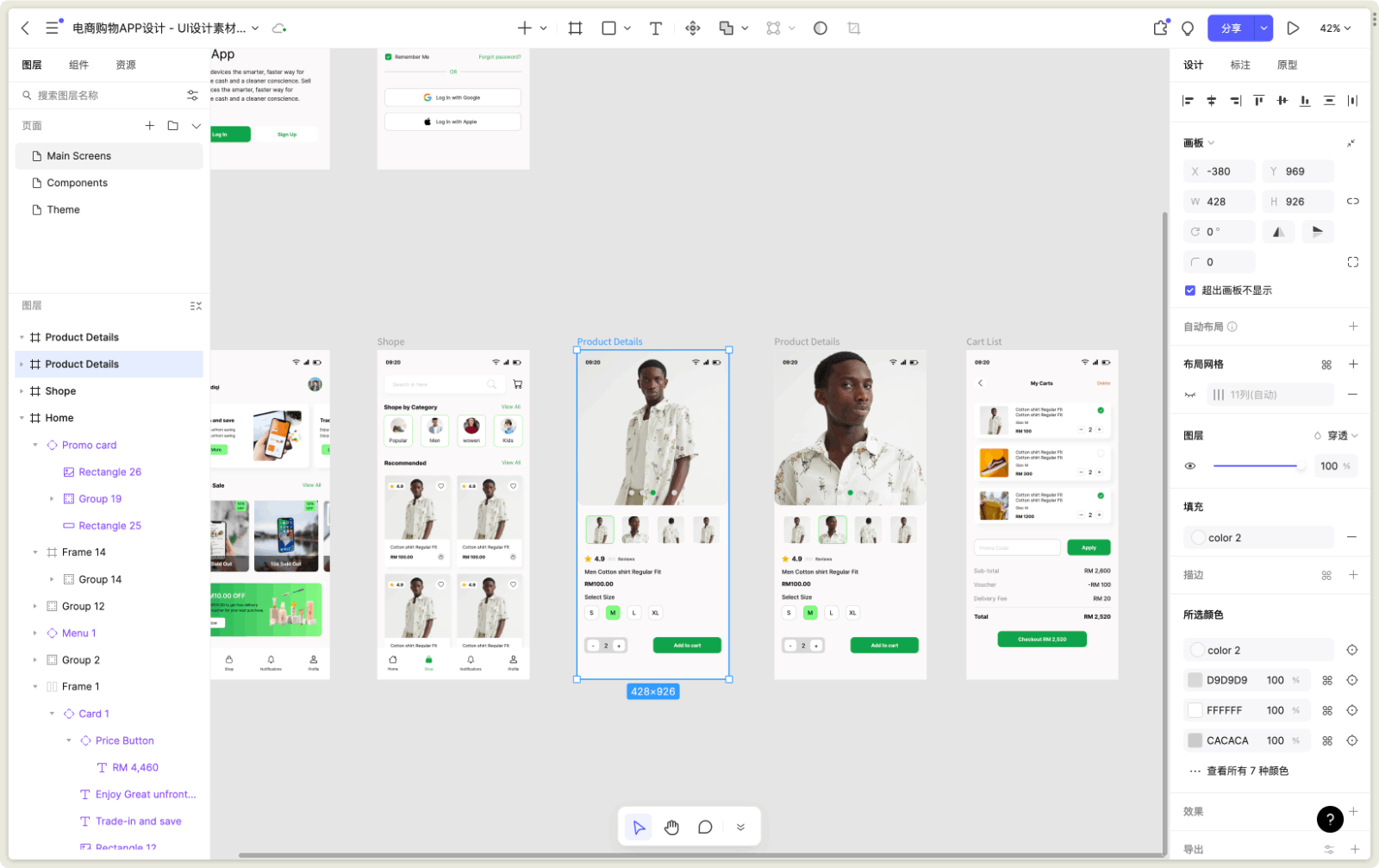This screenshot has width=1379, height=868.
Task: Collapse the Home layer group
Action: [22, 418]
